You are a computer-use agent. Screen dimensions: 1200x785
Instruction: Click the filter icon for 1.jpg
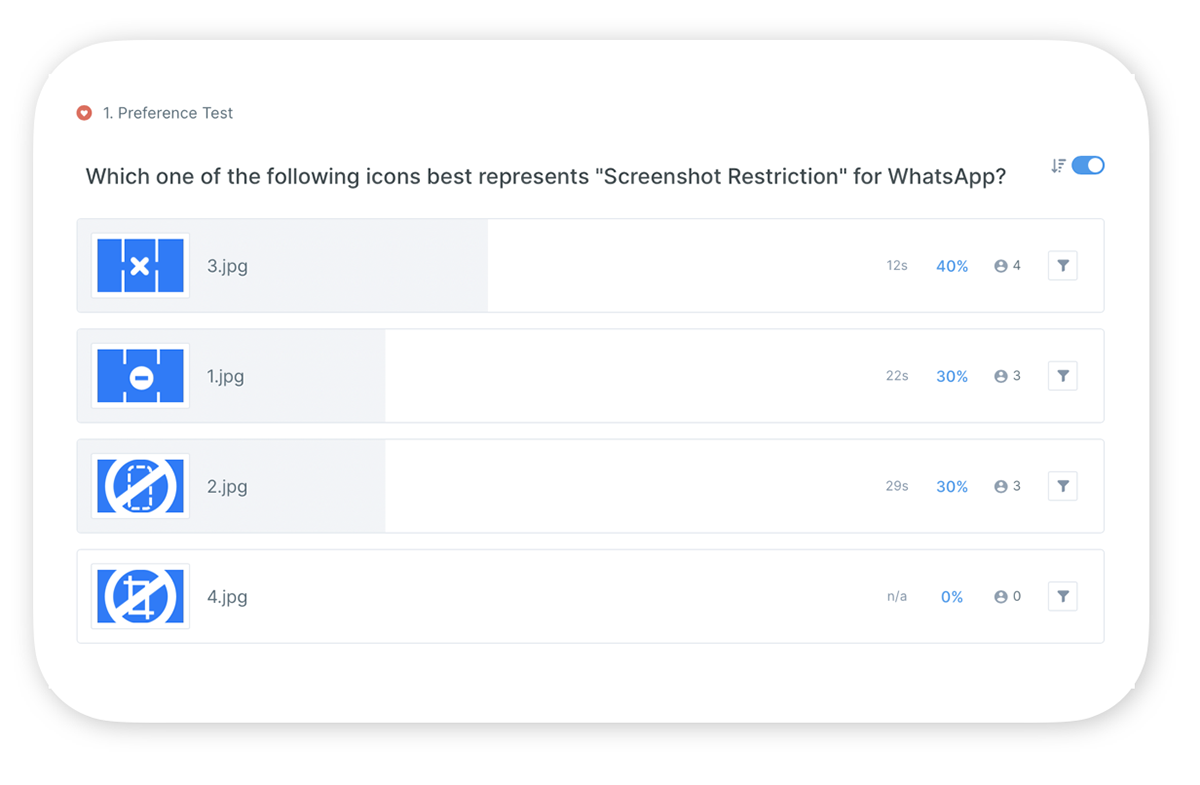tap(1063, 376)
